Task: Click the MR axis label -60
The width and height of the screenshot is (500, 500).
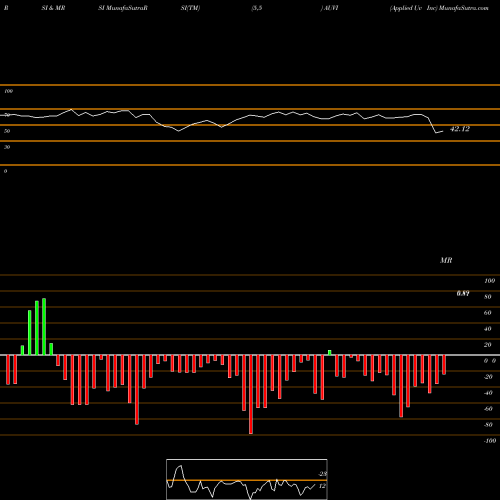Action: point(488,409)
